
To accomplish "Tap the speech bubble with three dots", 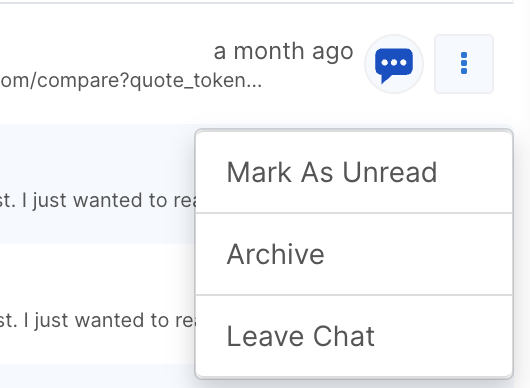I will (394, 64).
